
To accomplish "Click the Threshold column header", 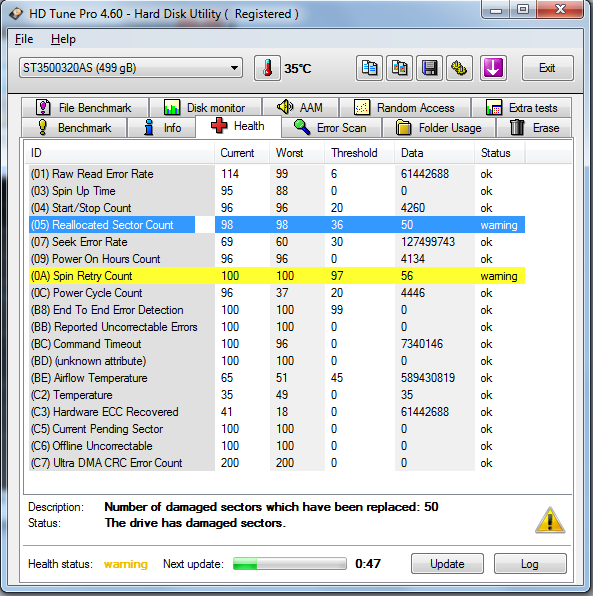I will point(360,153).
